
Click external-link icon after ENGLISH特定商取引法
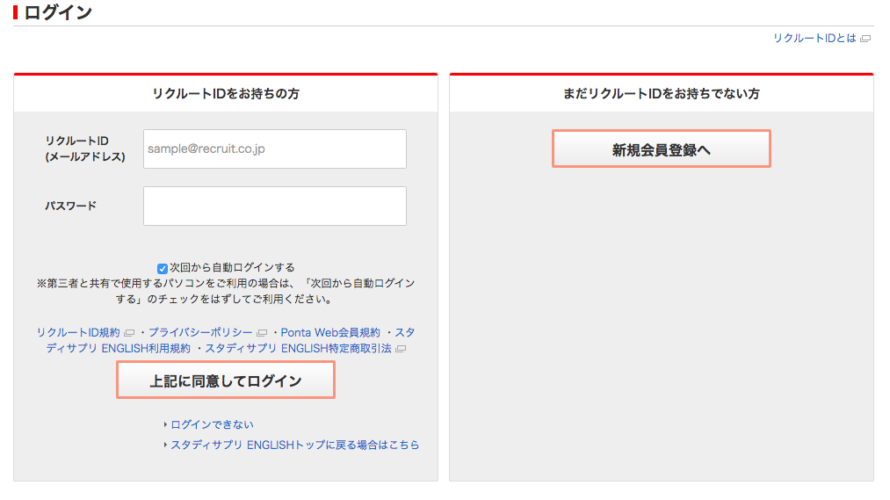coord(400,349)
